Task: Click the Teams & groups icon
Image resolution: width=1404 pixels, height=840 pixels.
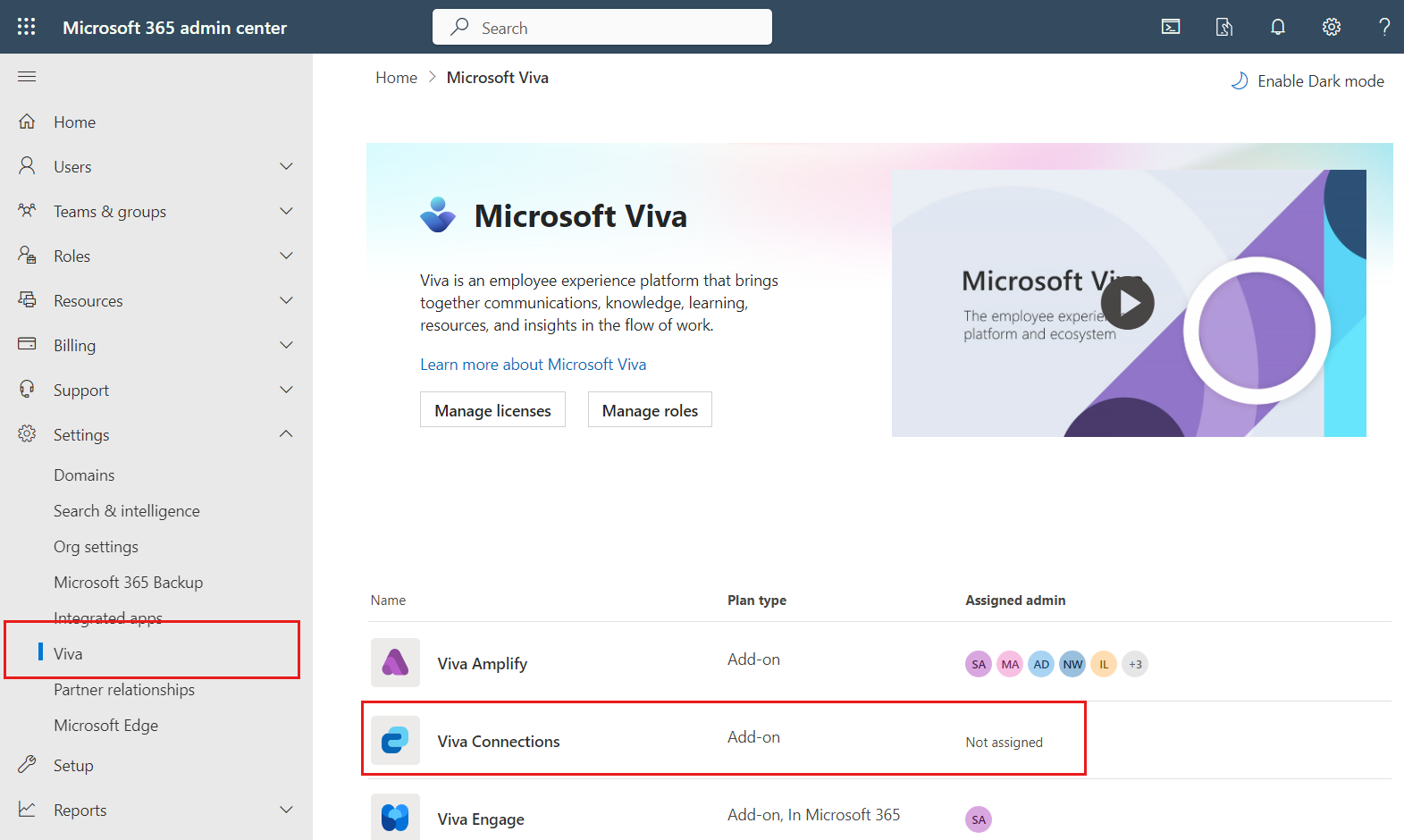Action: point(27,211)
